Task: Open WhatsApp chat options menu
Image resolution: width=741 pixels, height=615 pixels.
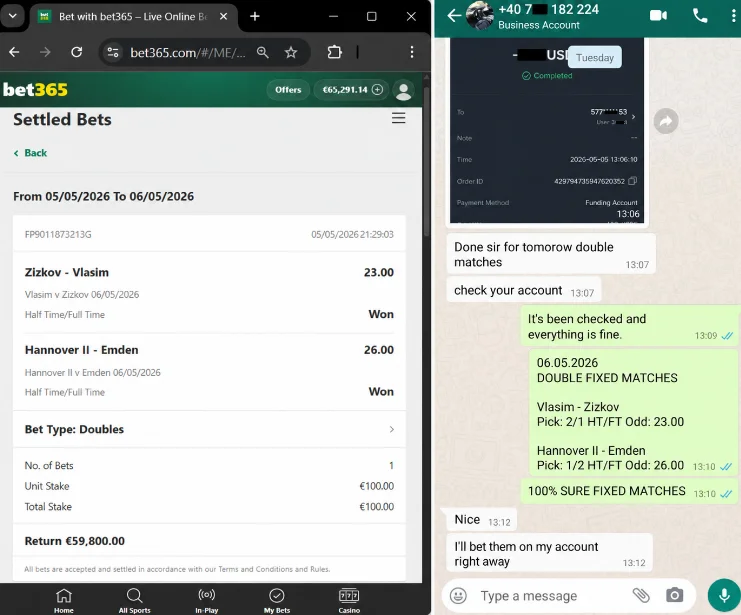Action: [733, 16]
